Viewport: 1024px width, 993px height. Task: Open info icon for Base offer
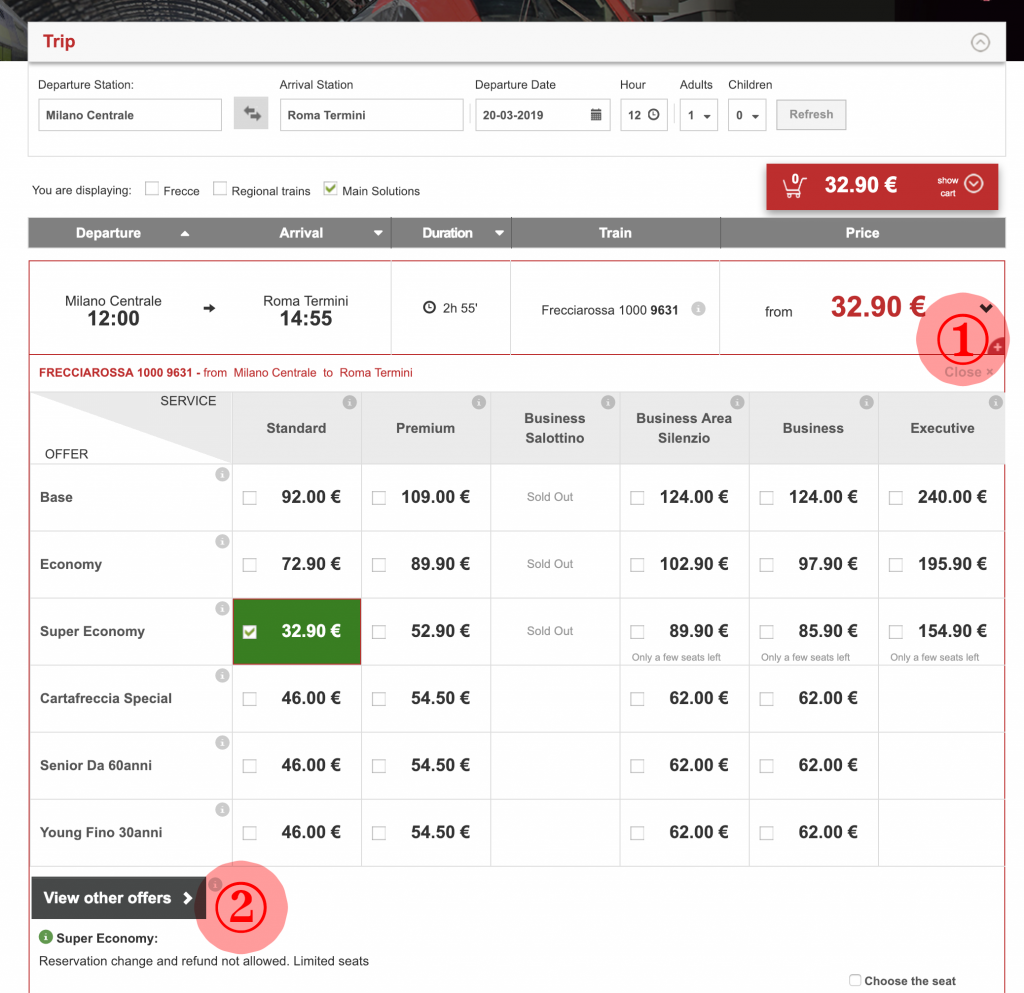[222, 475]
